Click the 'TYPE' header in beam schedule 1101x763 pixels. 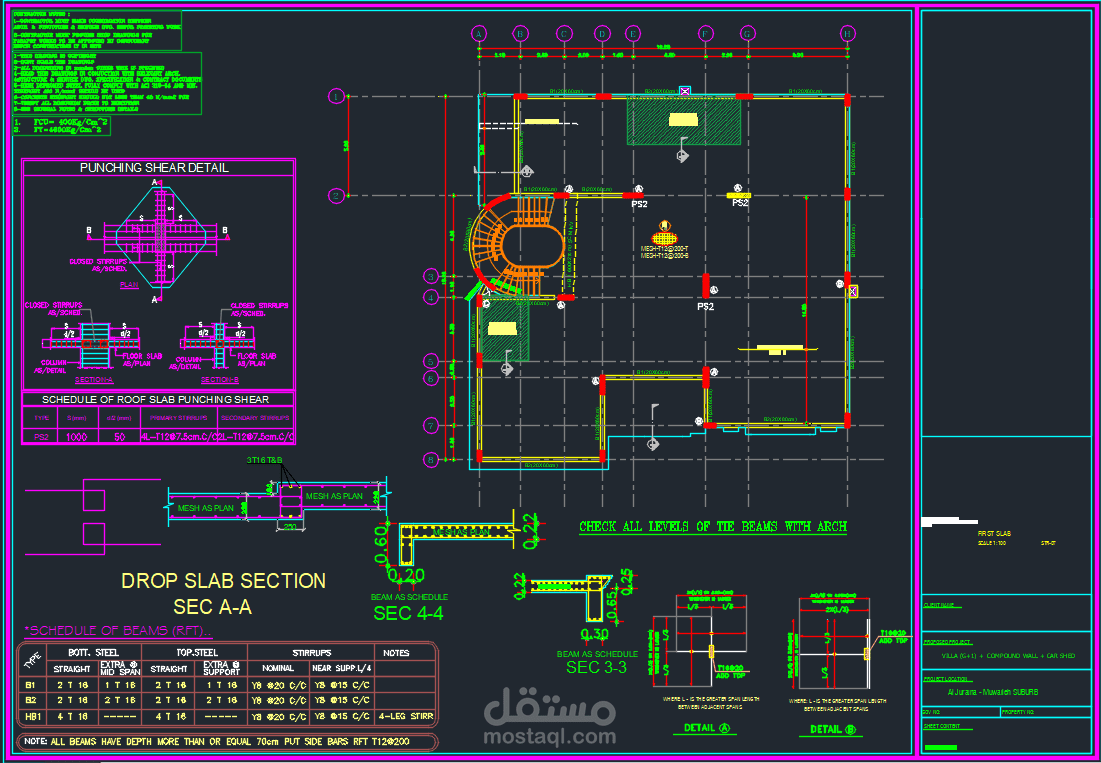tap(31, 661)
